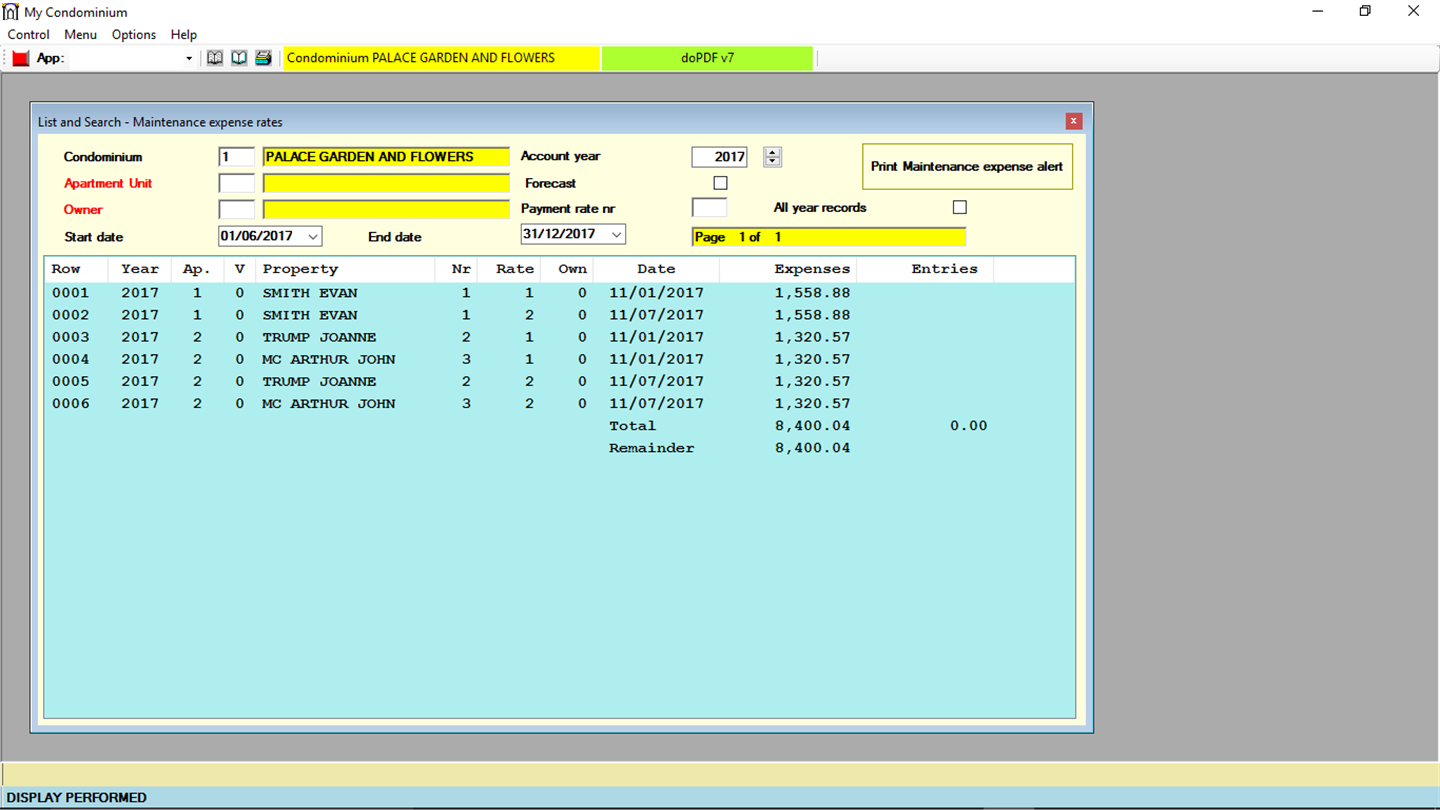The width and height of the screenshot is (1440, 810).
Task: Click the Apartment Unit number field
Action: click(x=237, y=183)
